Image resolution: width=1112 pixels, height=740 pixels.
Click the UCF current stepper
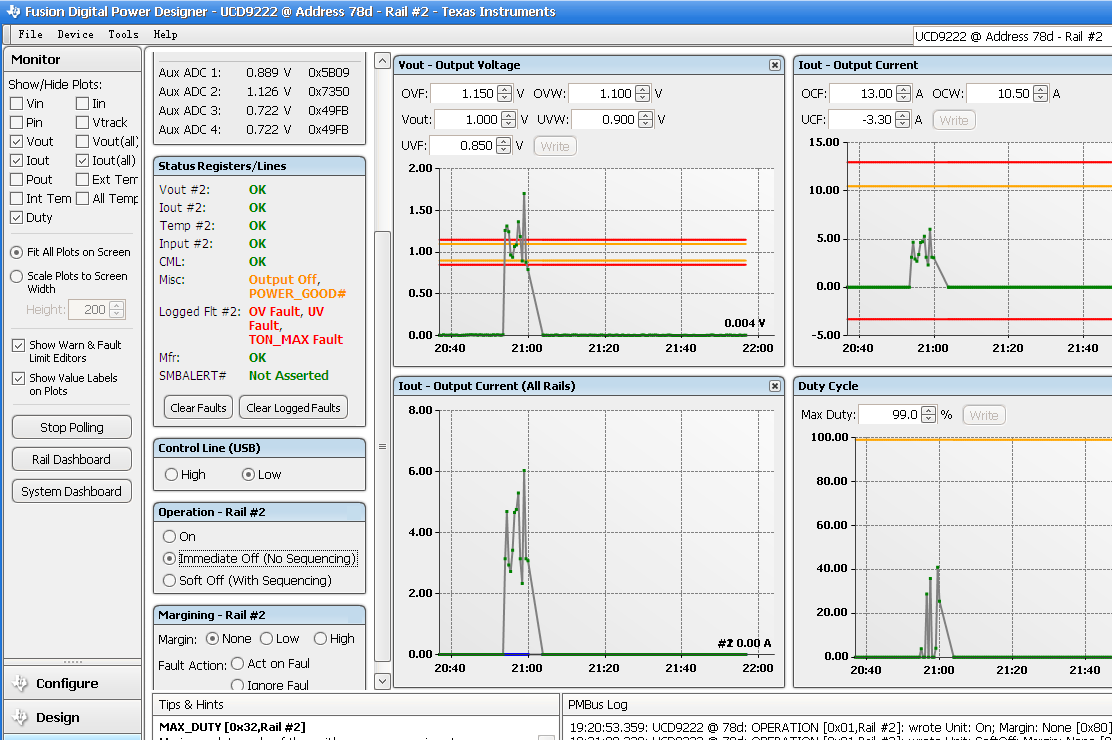(x=902, y=120)
